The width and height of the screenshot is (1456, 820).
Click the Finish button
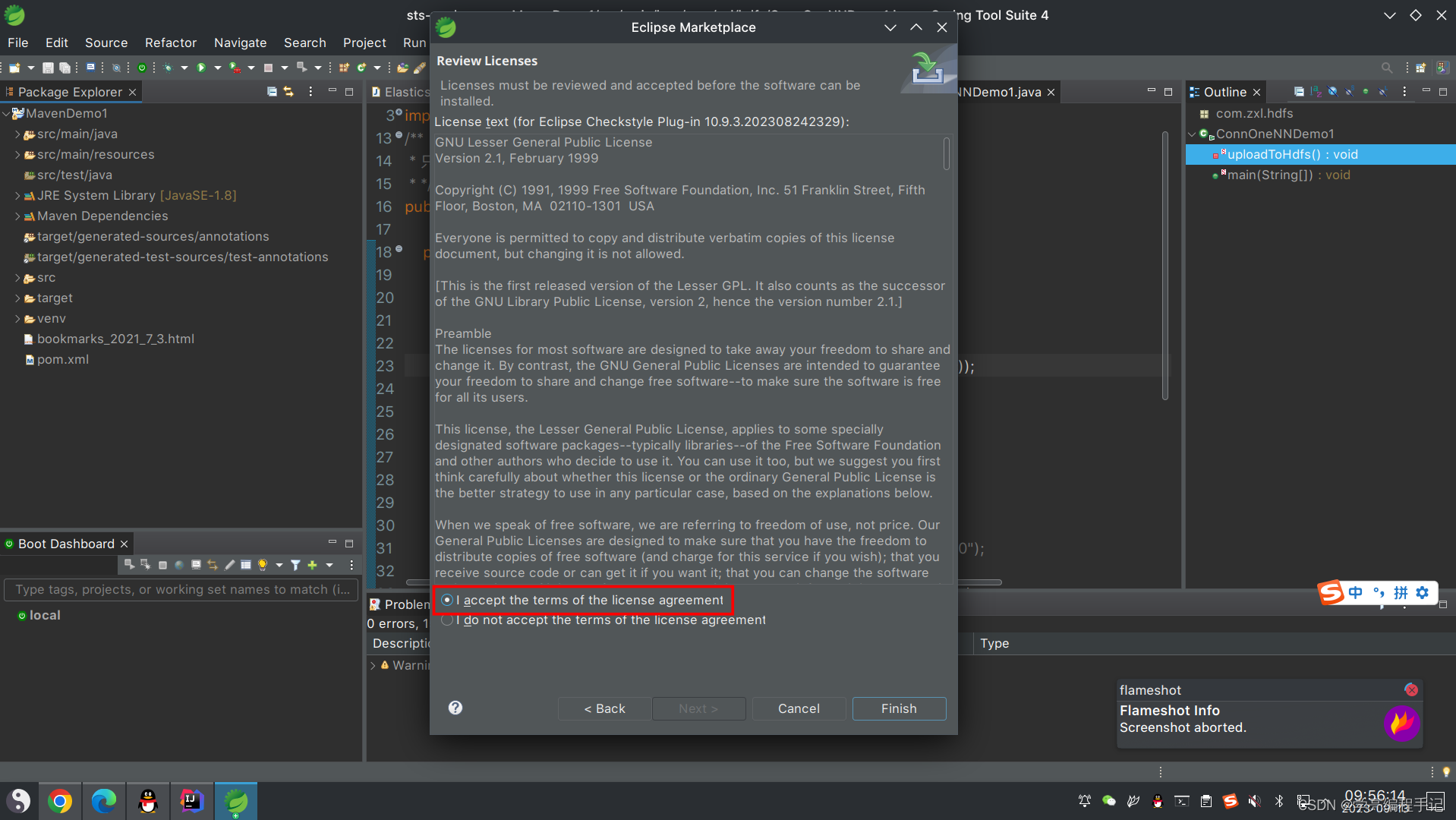click(x=899, y=708)
